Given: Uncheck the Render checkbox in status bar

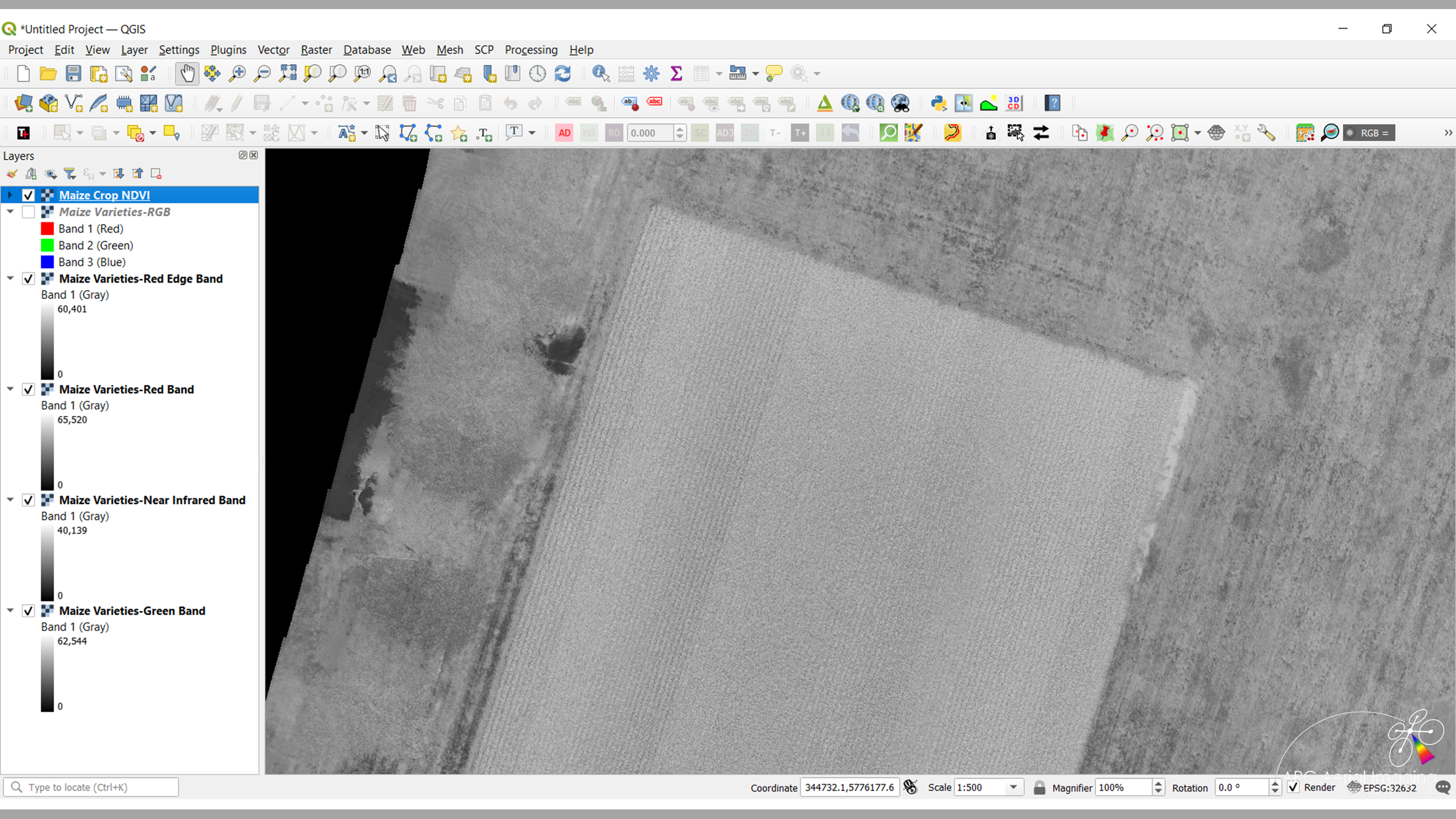Looking at the screenshot, I should coord(1294,788).
